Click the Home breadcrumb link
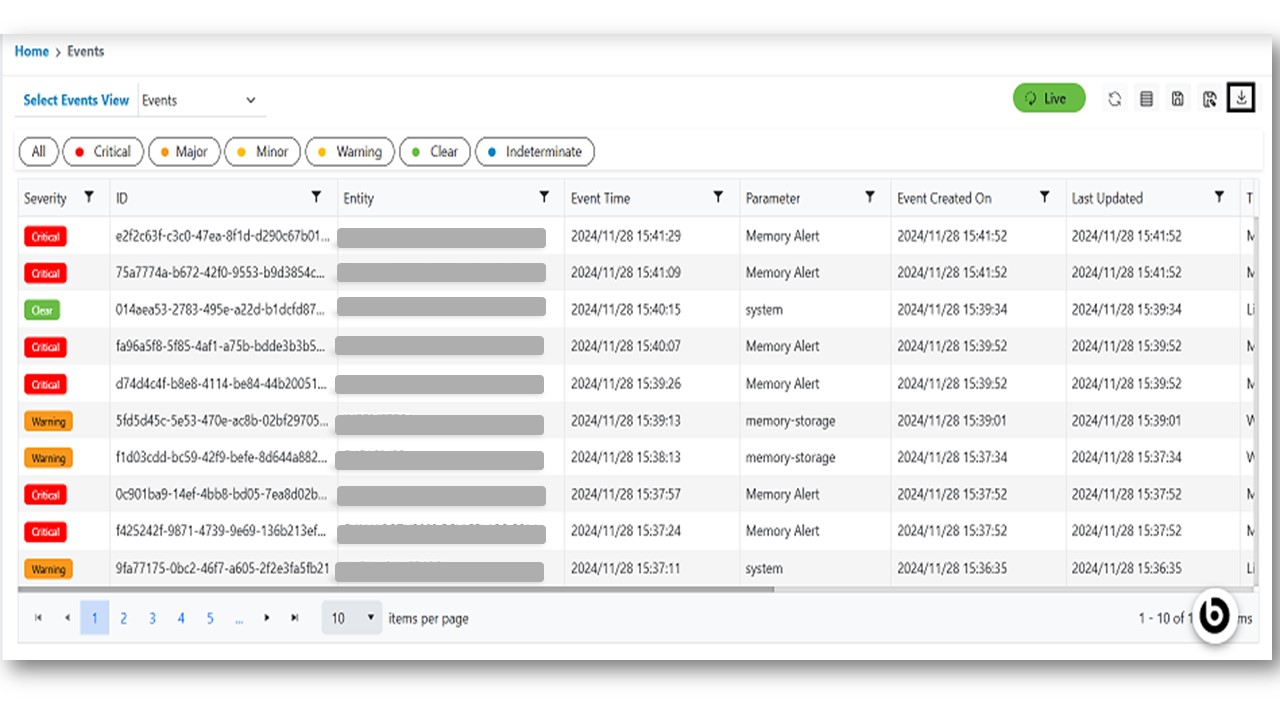 click(x=31, y=51)
